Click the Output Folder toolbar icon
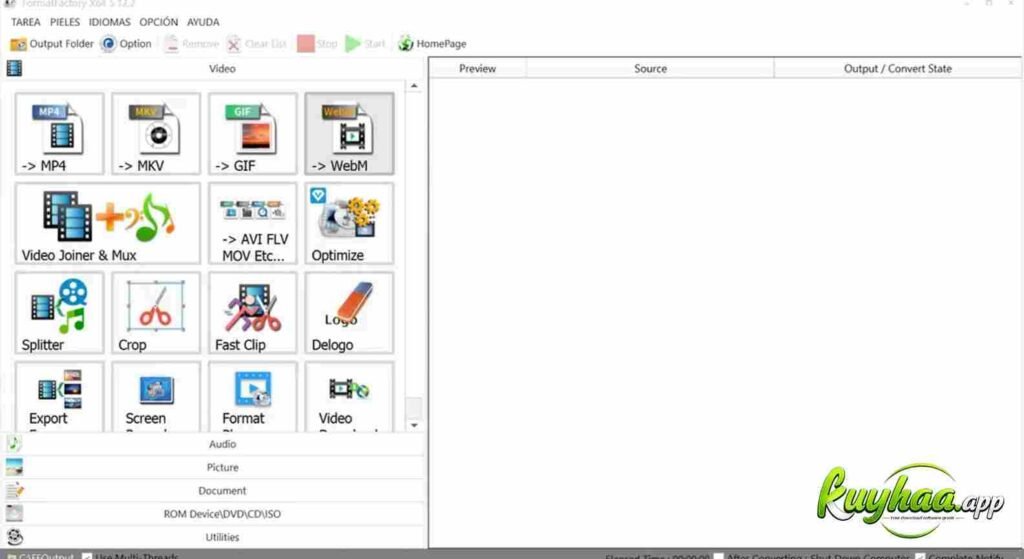Viewport: 1024px width, 559px height. tap(18, 44)
